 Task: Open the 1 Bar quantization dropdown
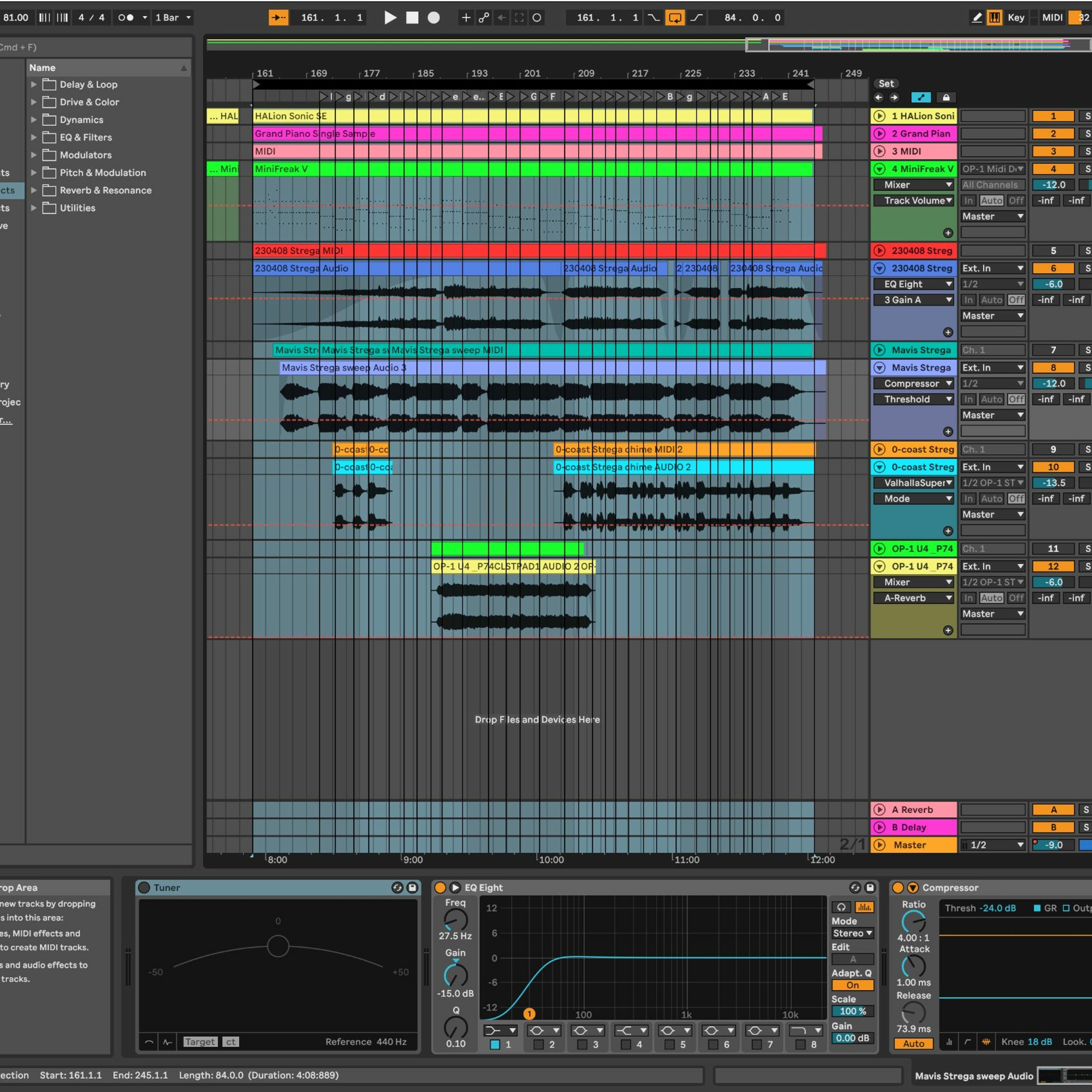pos(173,17)
